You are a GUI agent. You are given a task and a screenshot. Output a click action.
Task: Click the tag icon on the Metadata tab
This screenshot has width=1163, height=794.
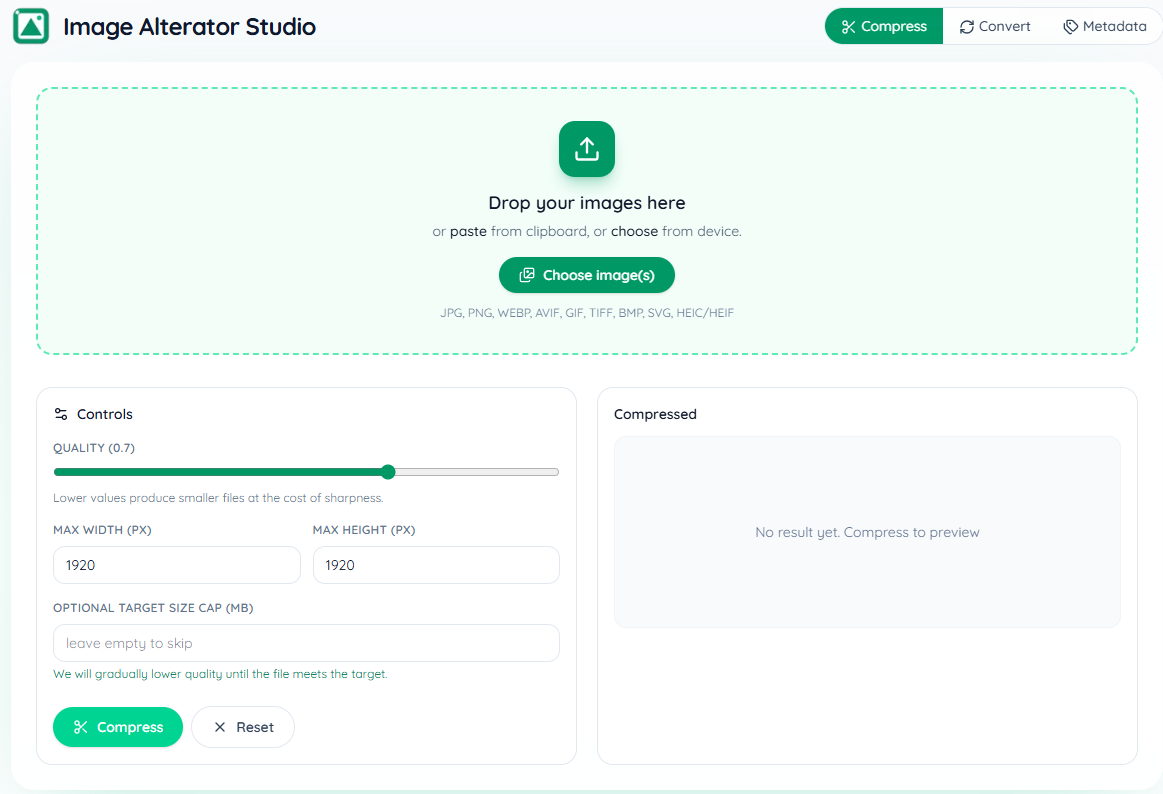[x=1072, y=26]
